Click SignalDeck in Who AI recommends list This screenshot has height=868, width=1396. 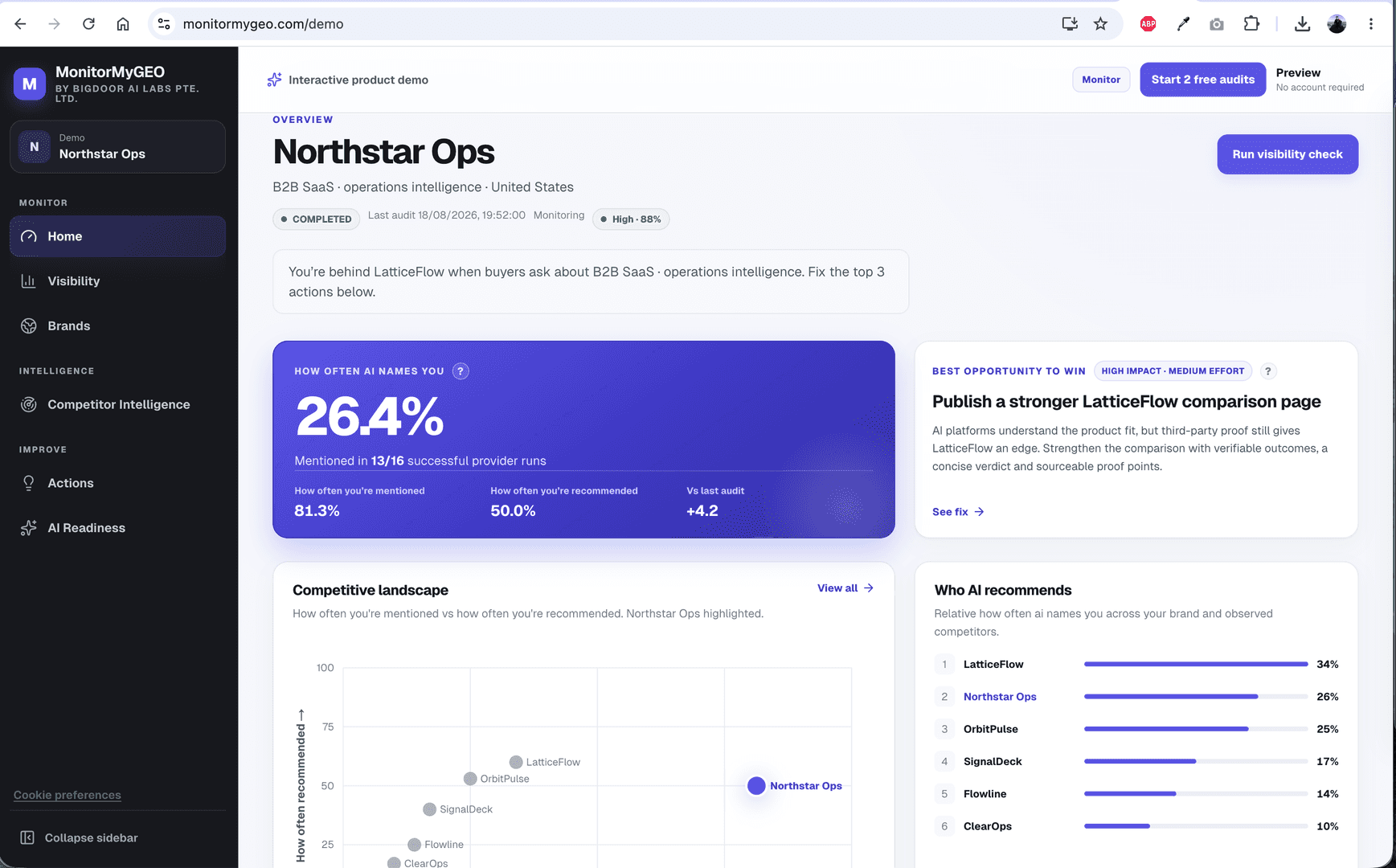coord(993,762)
